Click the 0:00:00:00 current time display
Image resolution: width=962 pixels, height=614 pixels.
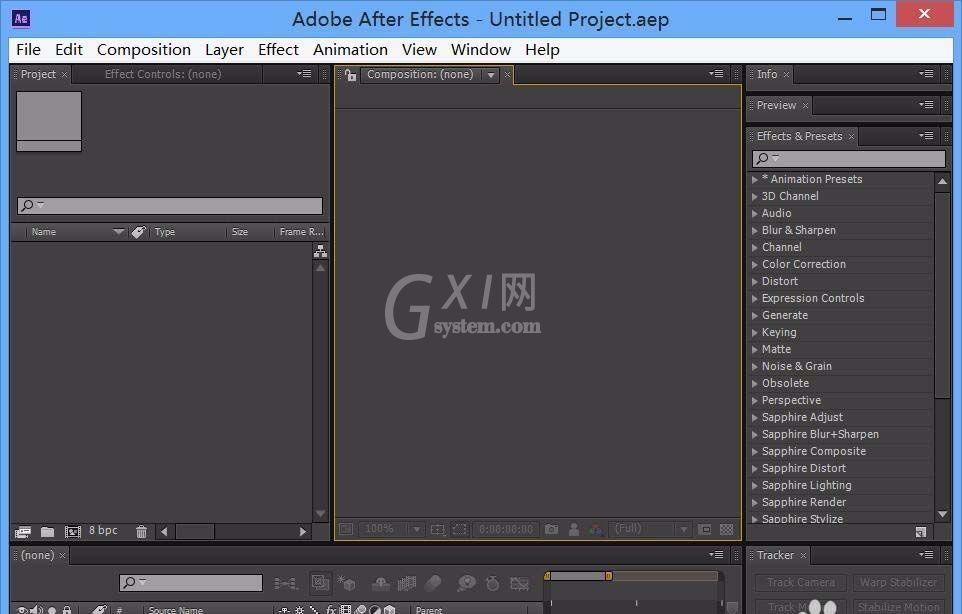click(x=506, y=529)
